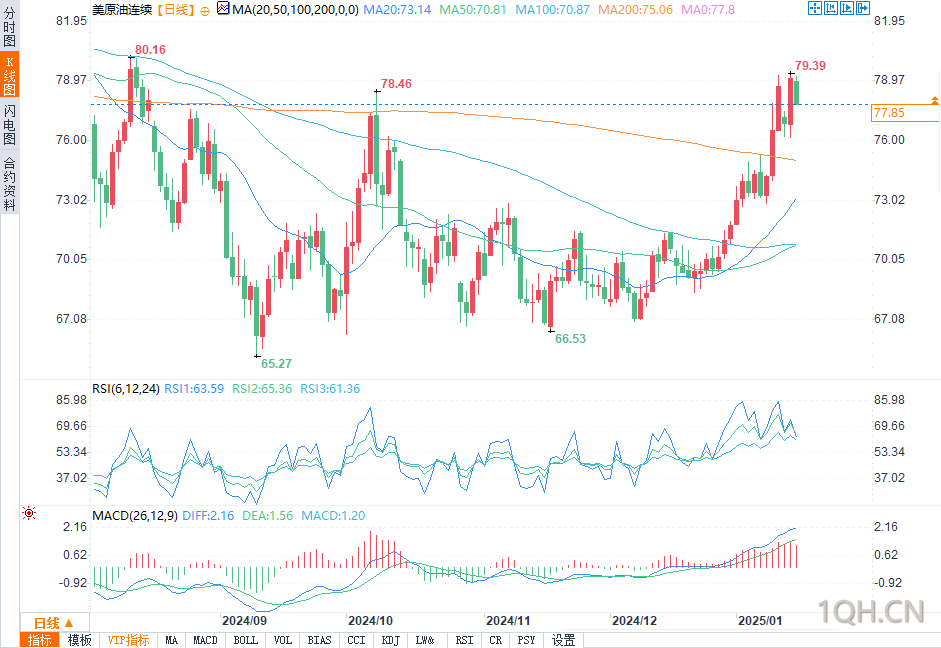This screenshot has height=648, width=941.
Task: Click the RSI3:61.36 value
Action: point(330,389)
